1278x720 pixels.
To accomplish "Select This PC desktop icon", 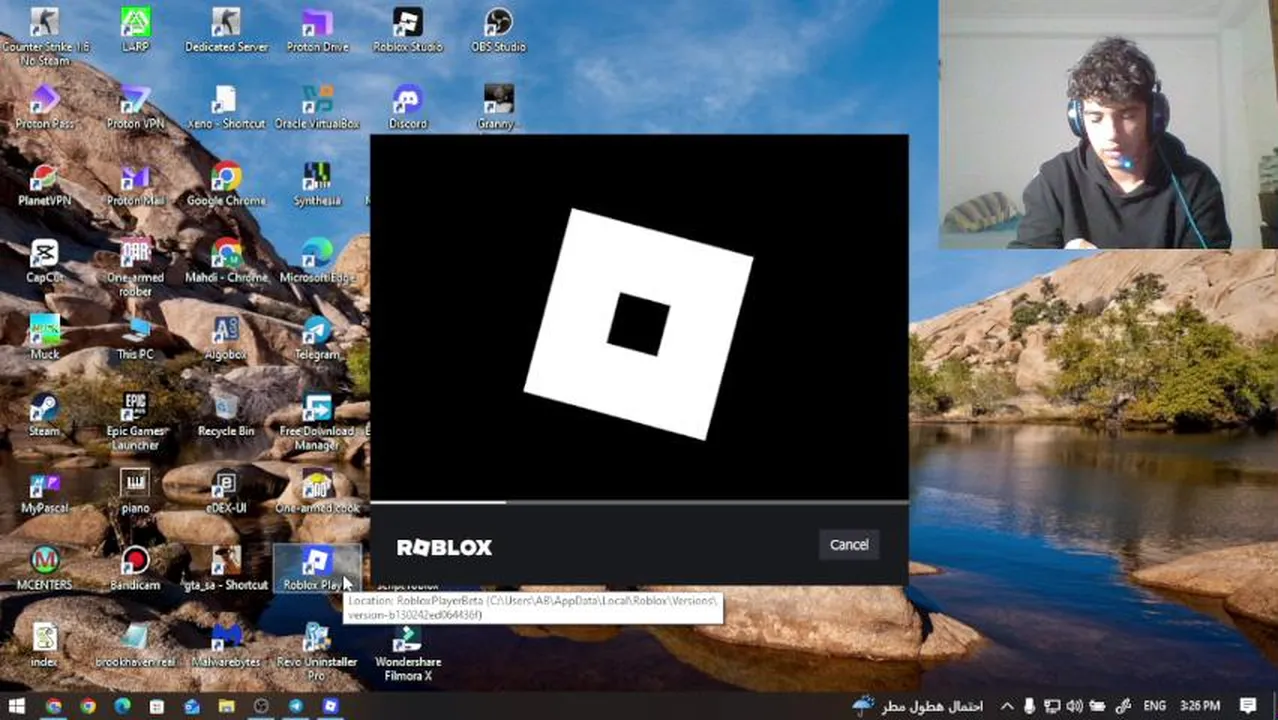I will coord(135,337).
